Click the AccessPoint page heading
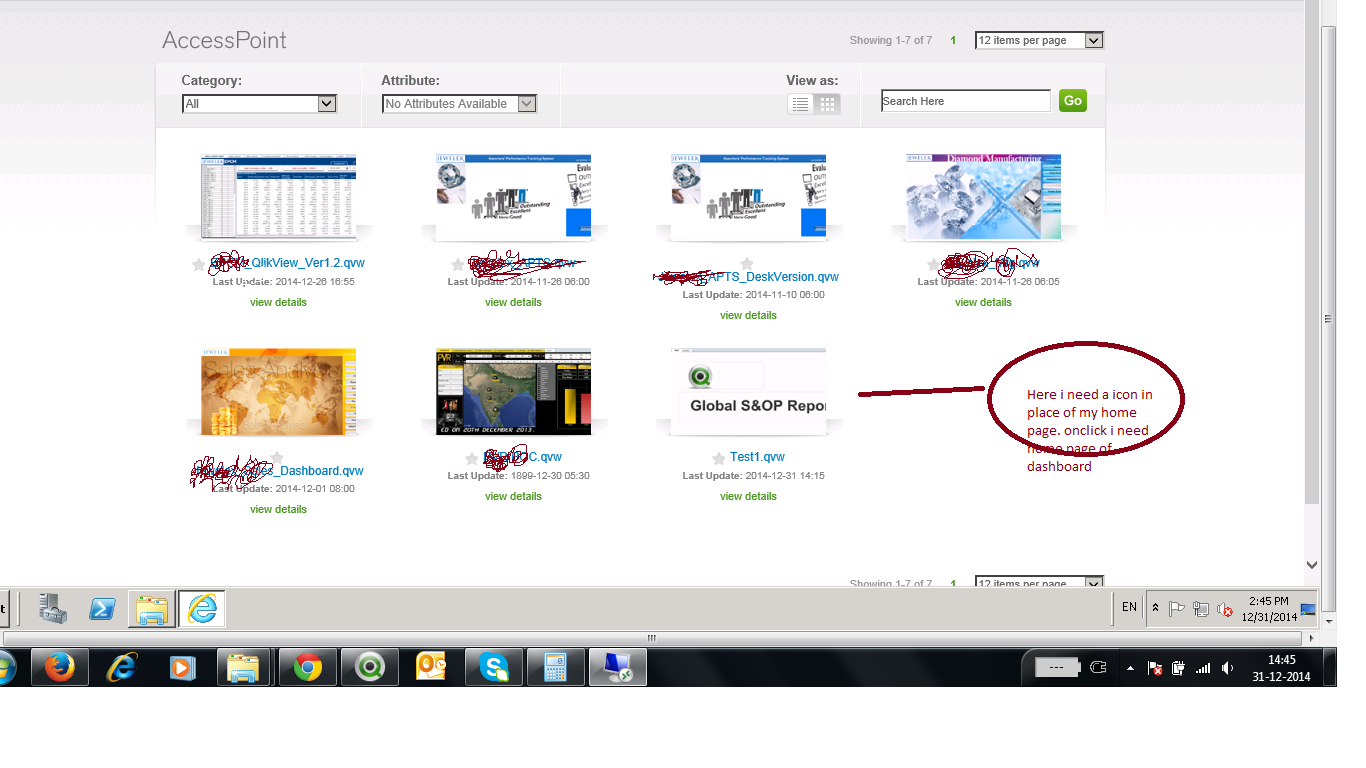This screenshot has width=1366, height=768. coord(224,40)
